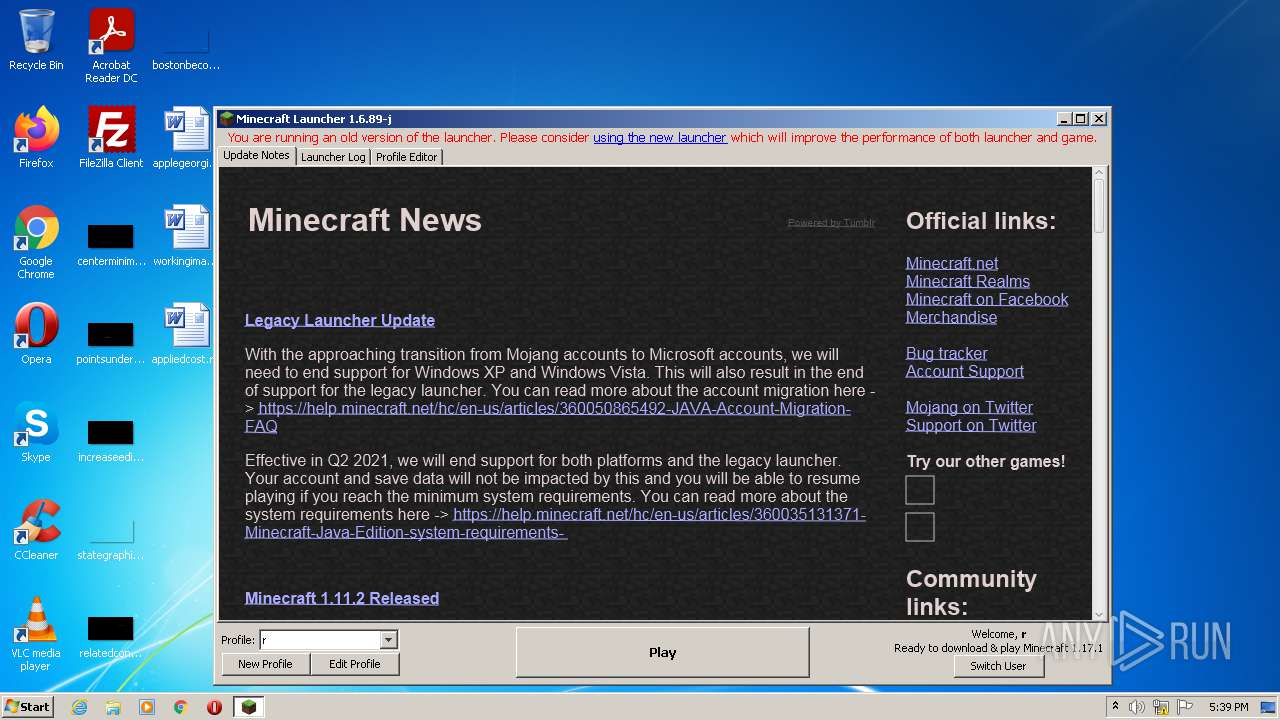Switch to the Launcher Log tab
This screenshot has height=720, width=1280.
pos(333,157)
